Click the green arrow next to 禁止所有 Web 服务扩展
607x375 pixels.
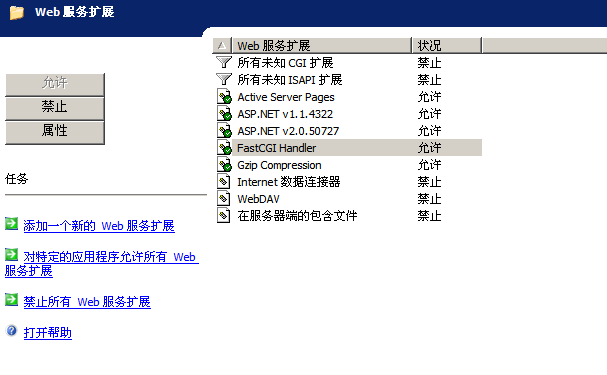click(11, 300)
